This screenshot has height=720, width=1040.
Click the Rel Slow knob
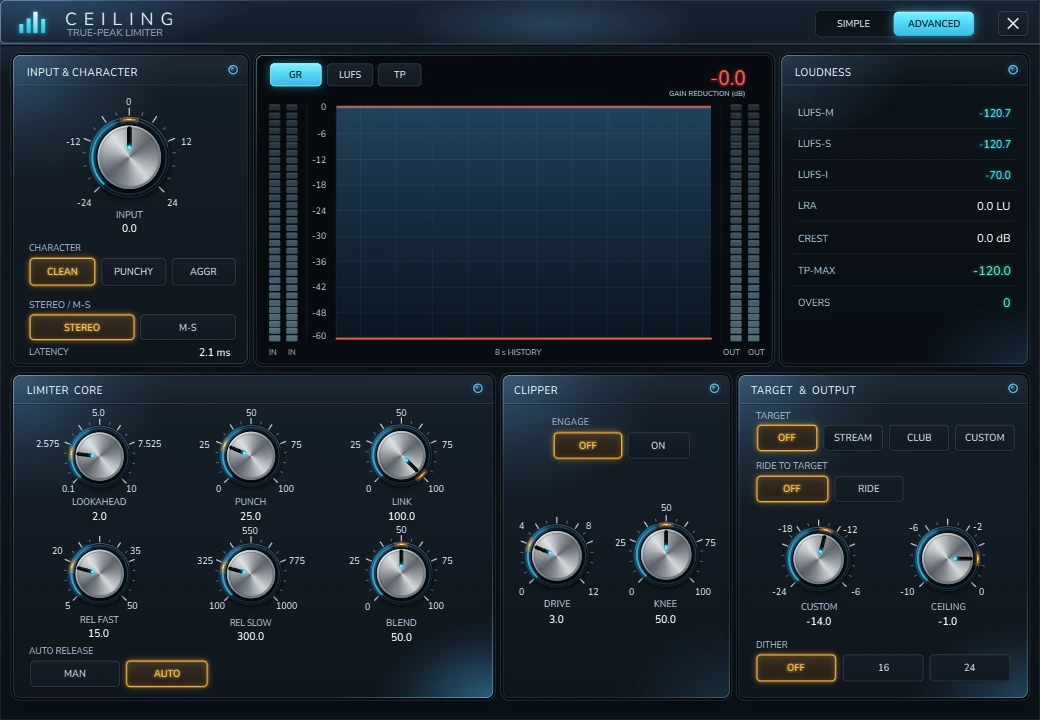pos(250,573)
